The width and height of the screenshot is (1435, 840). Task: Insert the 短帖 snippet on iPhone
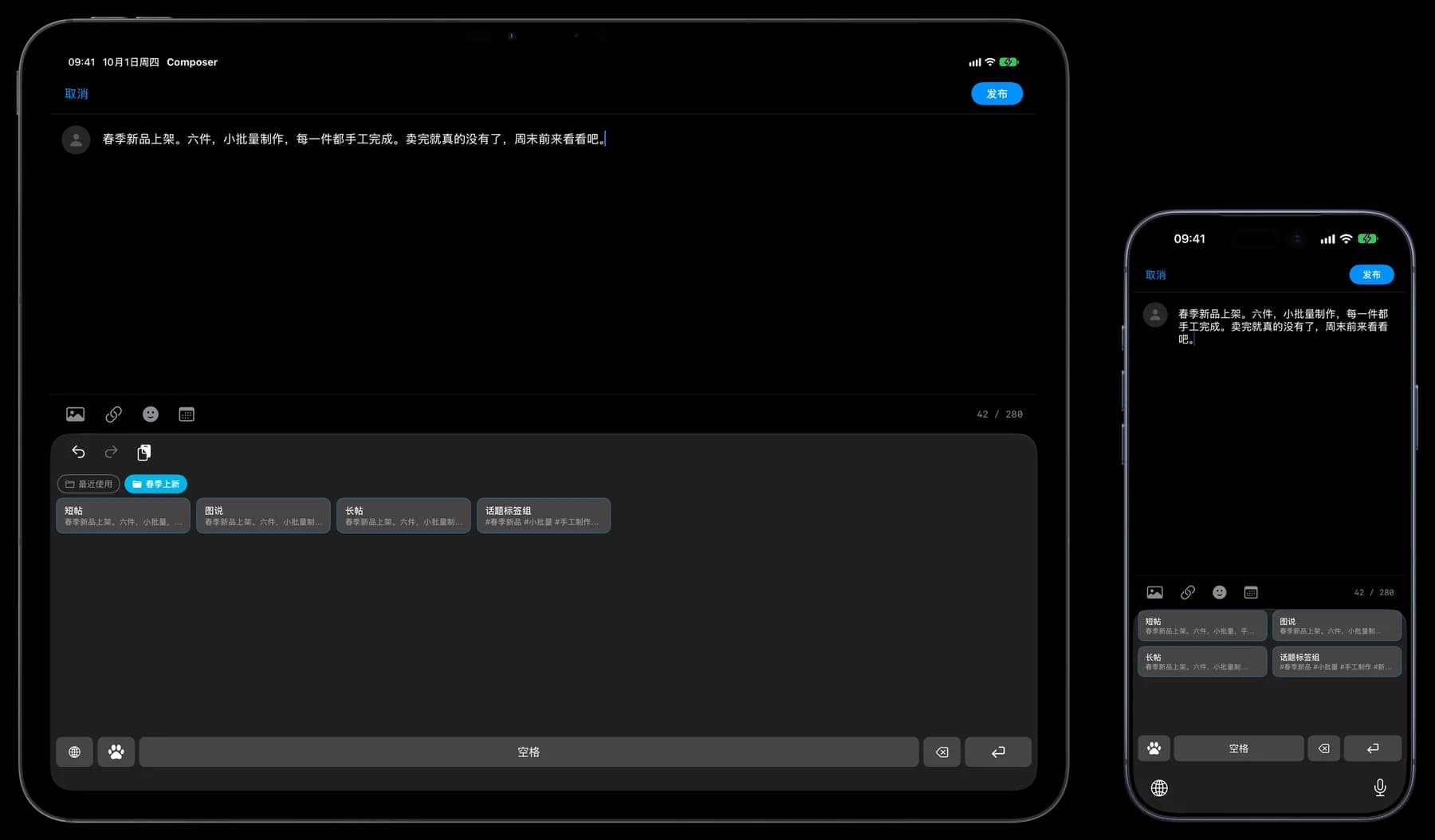[1202, 626]
